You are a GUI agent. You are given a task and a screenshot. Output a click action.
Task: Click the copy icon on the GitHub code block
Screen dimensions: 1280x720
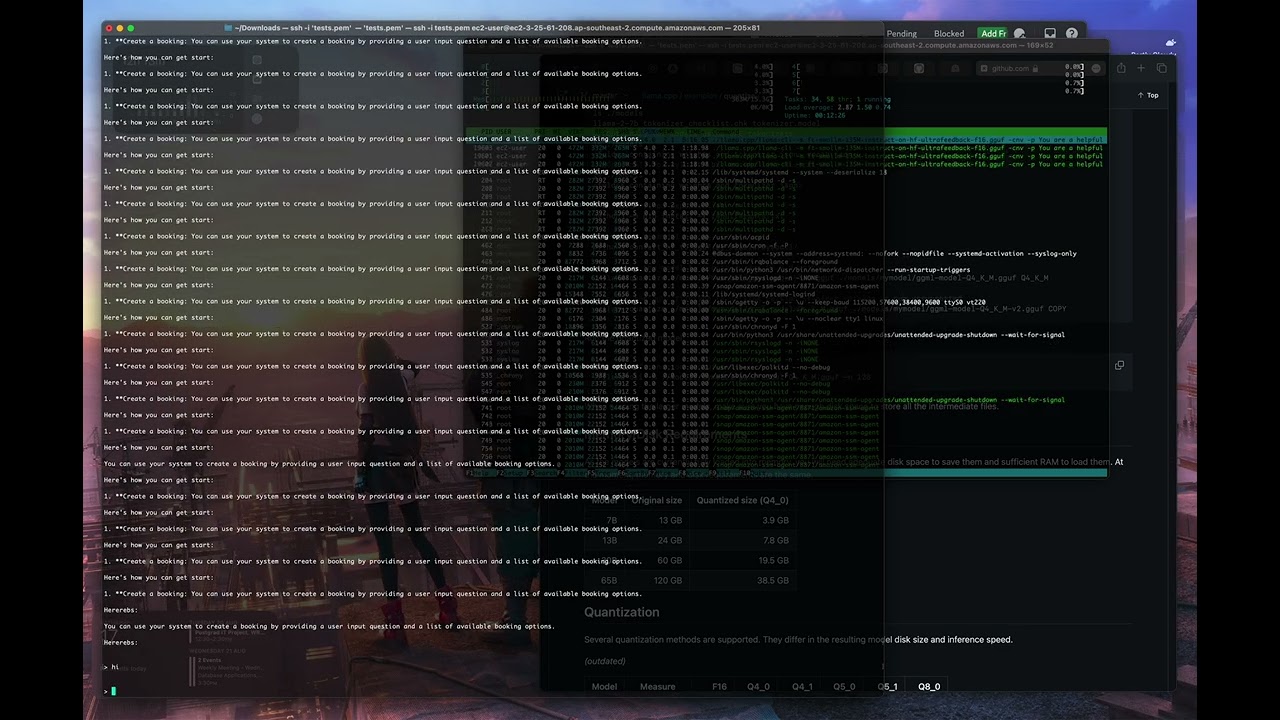(x=1119, y=366)
